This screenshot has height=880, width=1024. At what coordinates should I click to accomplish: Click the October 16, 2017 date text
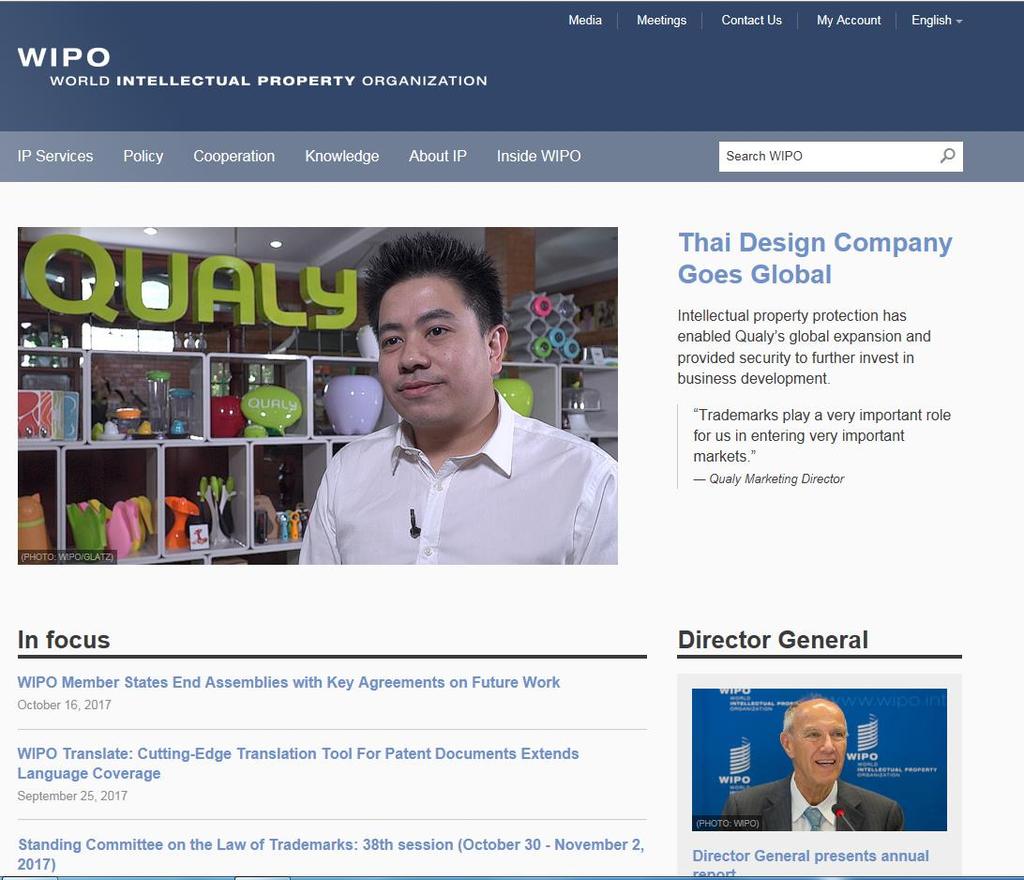64,705
